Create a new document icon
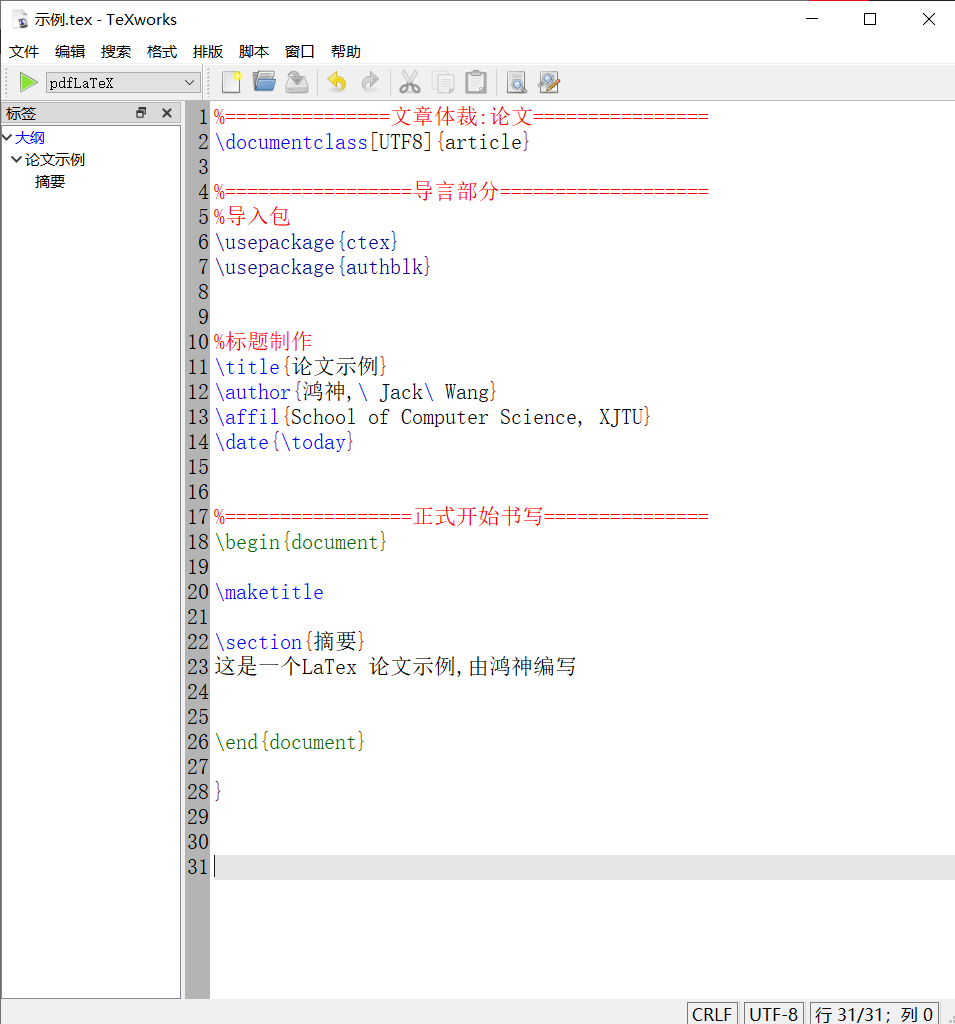The image size is (955, 1024). (x=232, y=82)
